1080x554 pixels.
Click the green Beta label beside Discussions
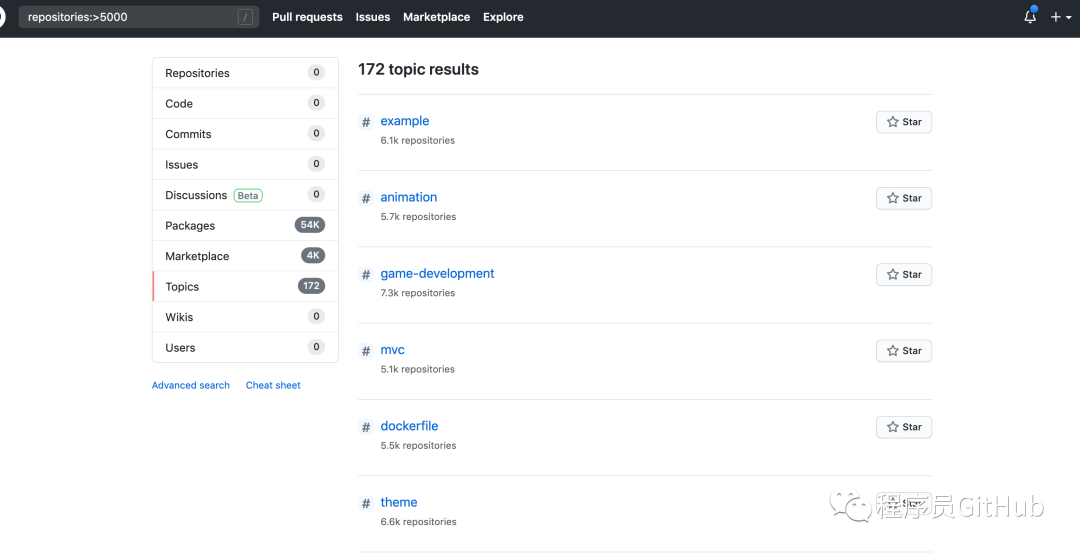(248, 196)
